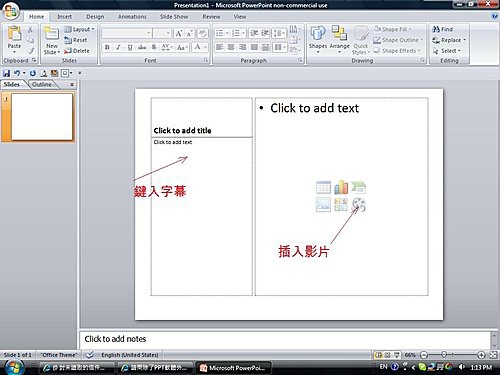Click the Increase Indent icon

[265, 33]
